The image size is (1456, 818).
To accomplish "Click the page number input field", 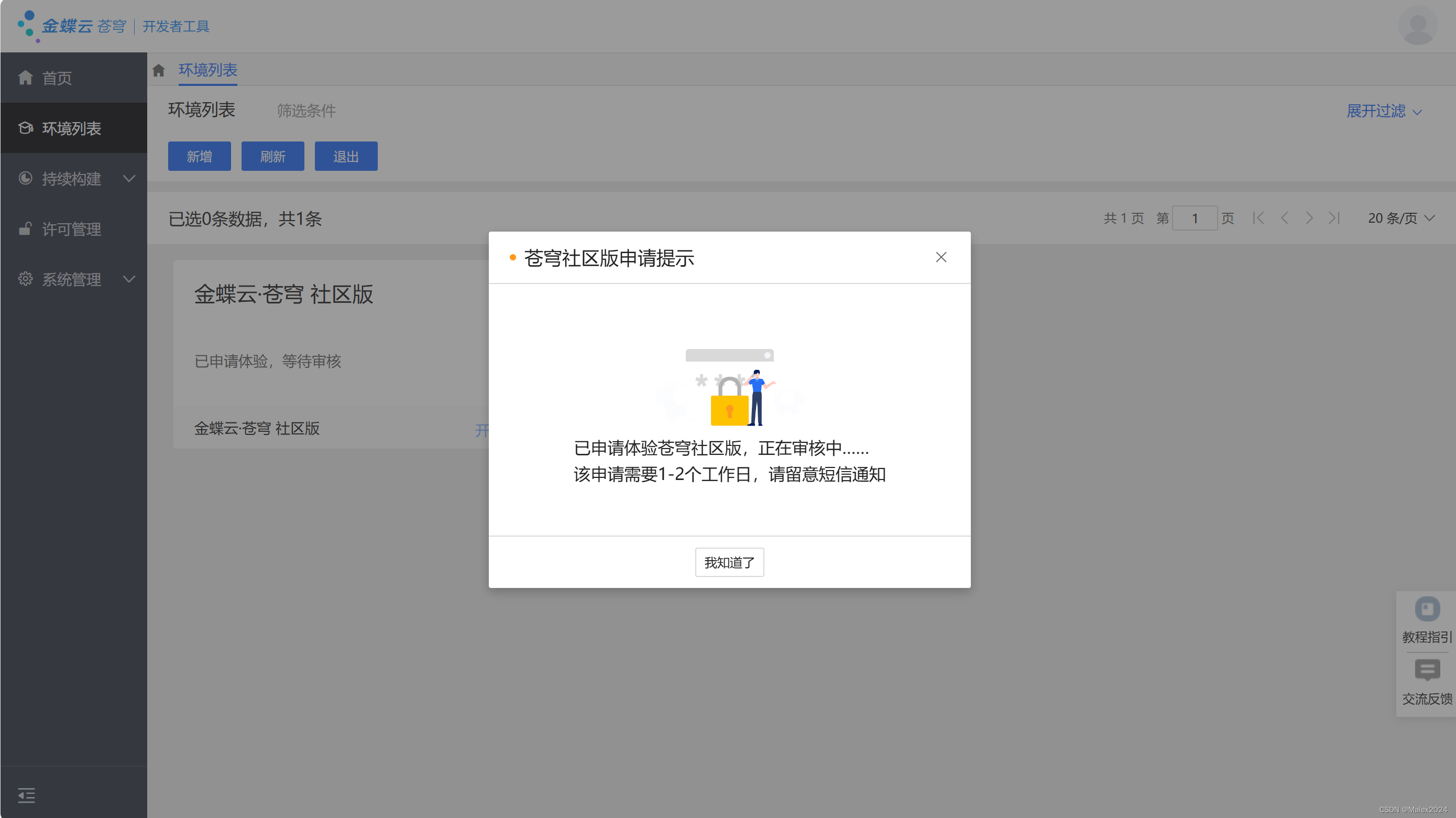I will coord(1195,218).
